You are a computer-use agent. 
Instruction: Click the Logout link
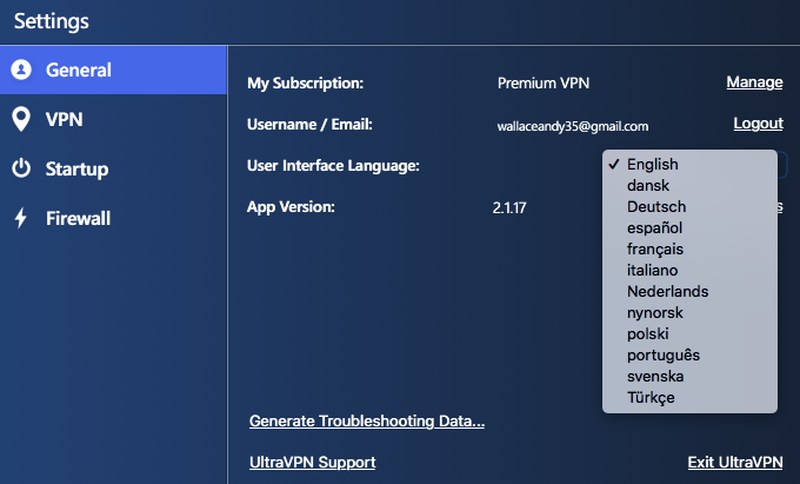758,123
